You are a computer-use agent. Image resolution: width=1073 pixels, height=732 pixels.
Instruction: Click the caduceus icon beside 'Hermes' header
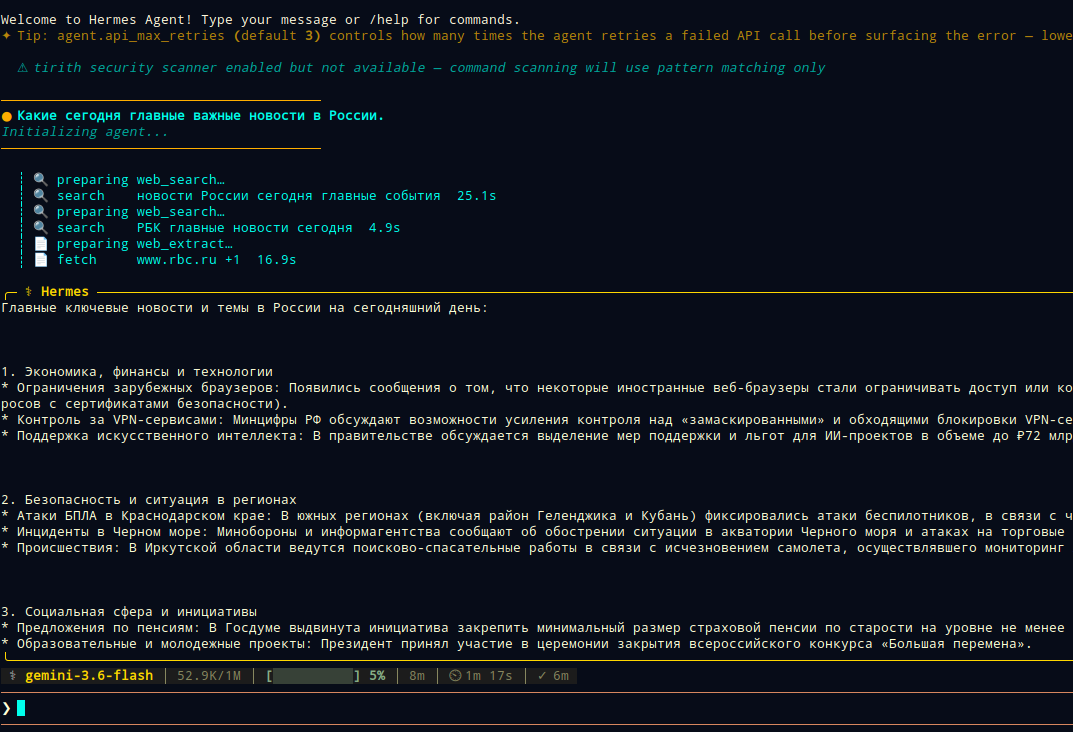pos(29,291)
